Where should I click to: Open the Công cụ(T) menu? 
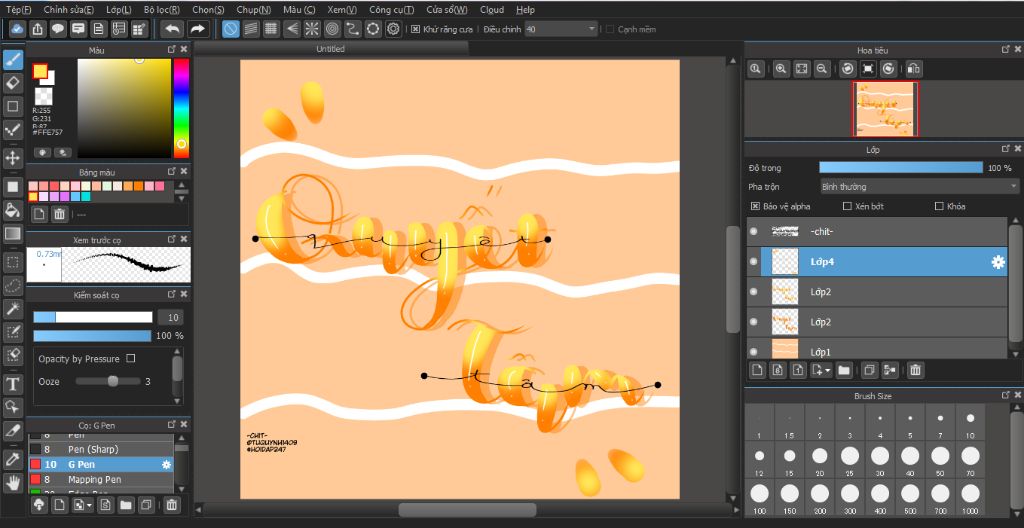[x=391, y=10]
